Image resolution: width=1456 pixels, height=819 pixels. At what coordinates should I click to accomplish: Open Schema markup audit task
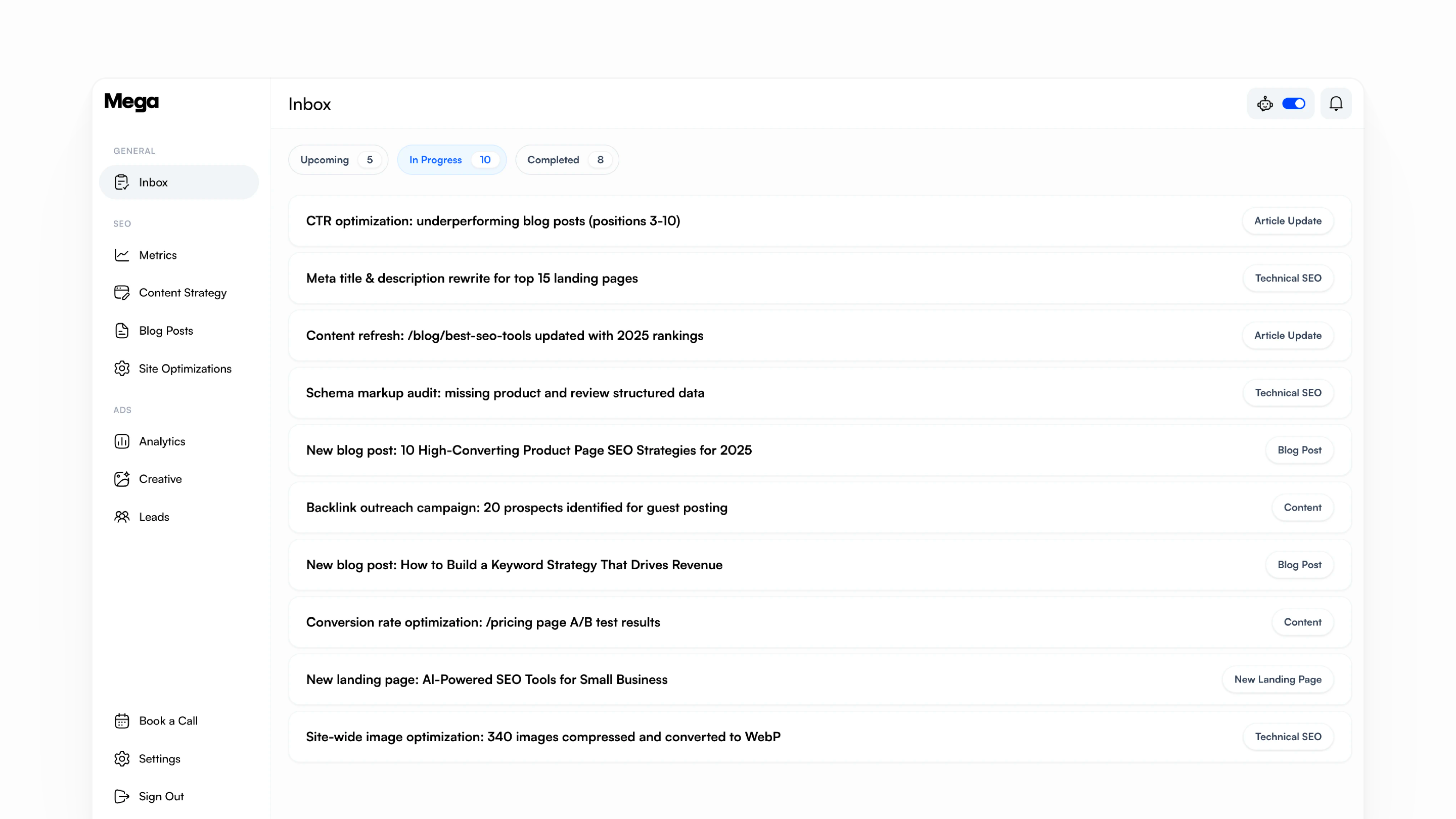505,393
